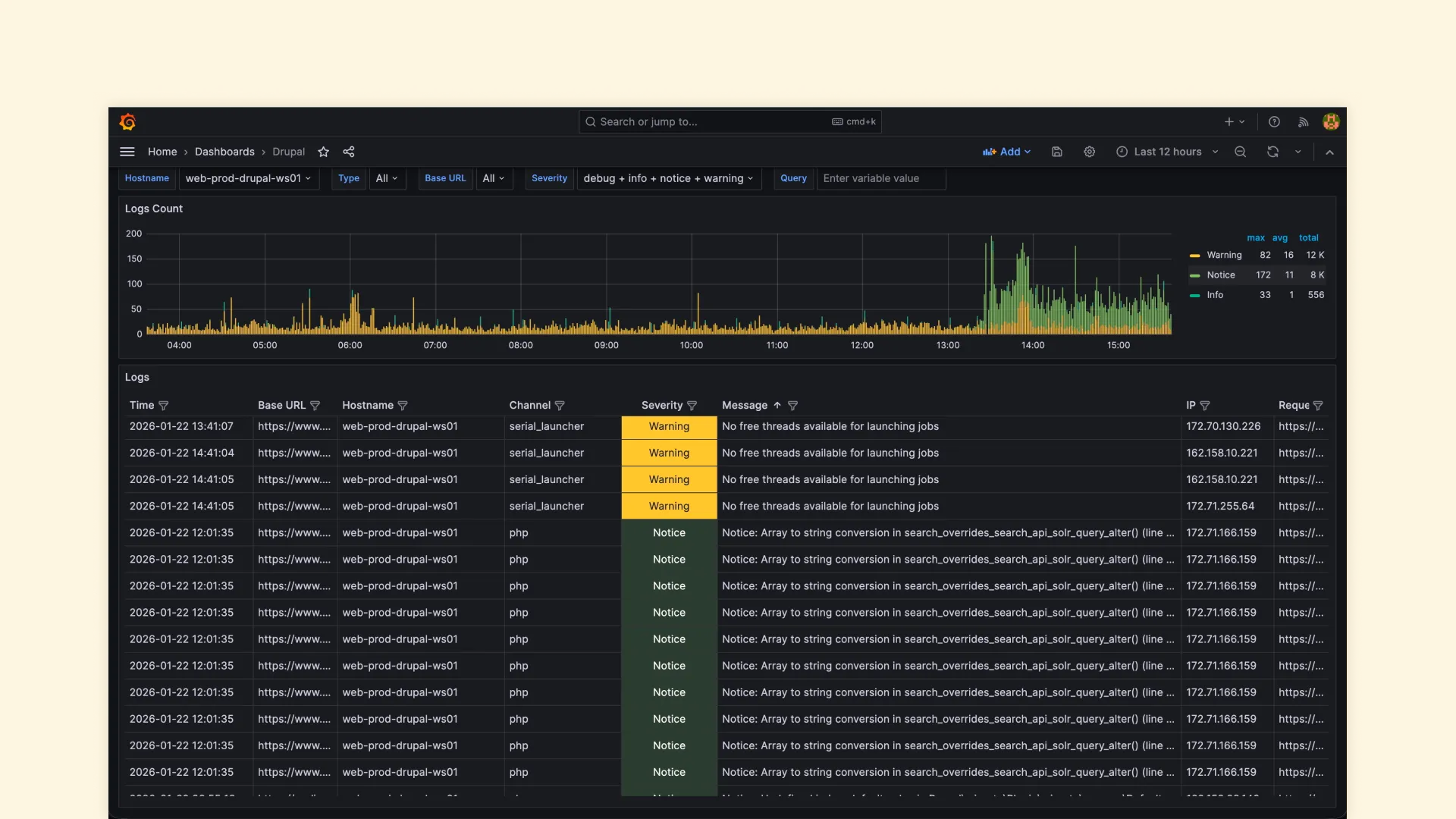Click the Query variable value field
The width and height of the screenshot is (1456, 819).
pyautogui.click(x=881, y=179)
